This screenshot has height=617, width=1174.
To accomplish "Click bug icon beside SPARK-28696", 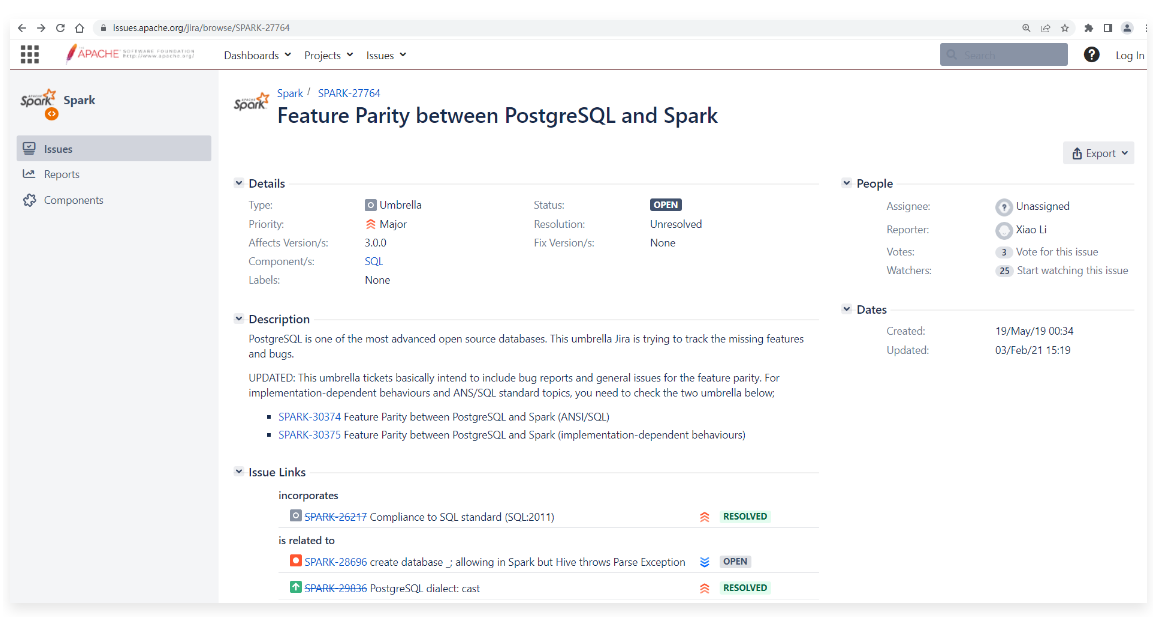I will tap(296, 560).
